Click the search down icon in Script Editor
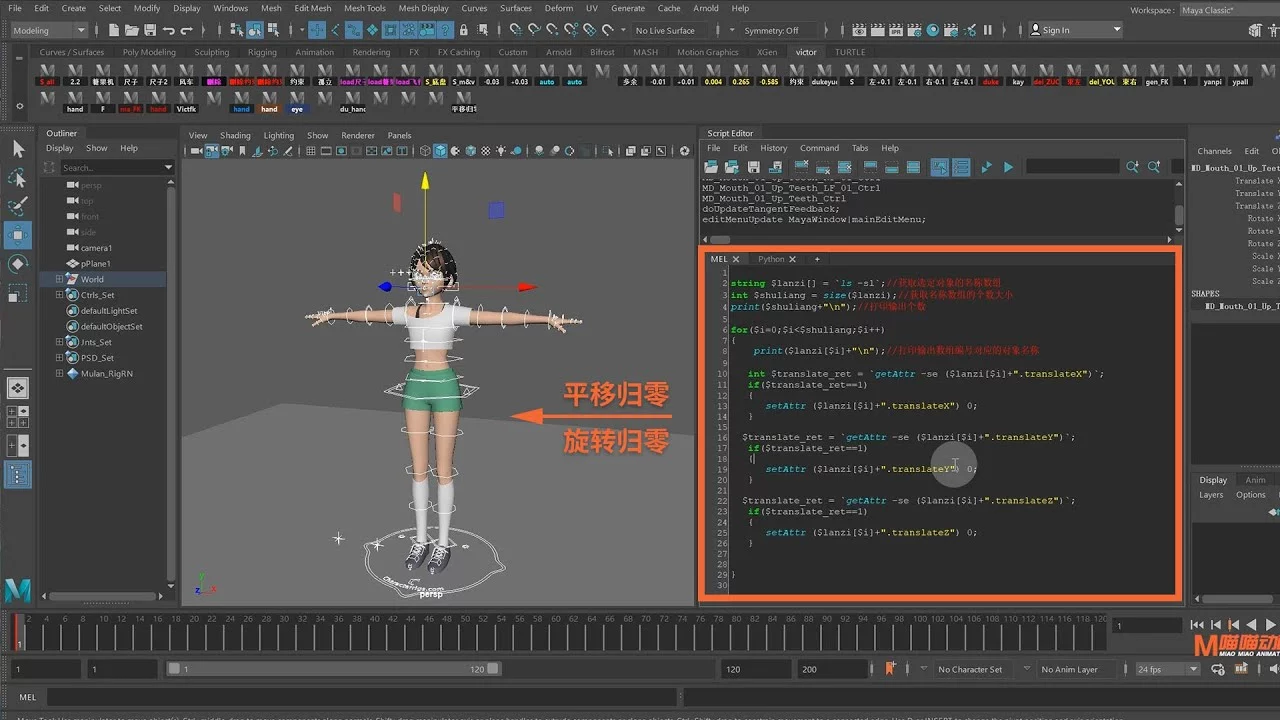The width and height of the screenshot is (1280, 720). click(x=1132, y=167)
